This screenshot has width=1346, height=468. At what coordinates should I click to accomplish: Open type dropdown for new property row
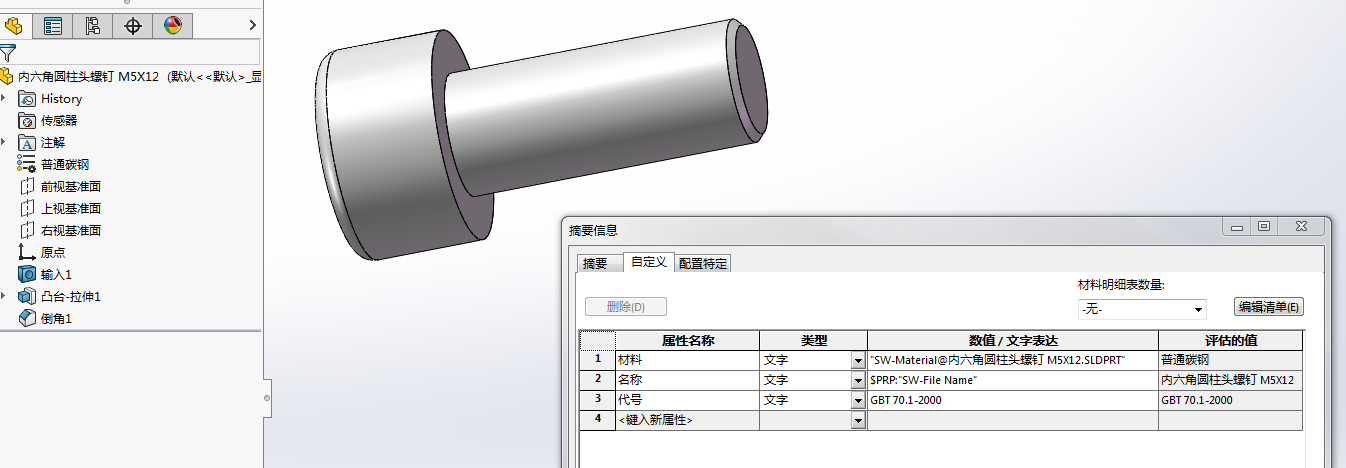[x=857, y=421]
